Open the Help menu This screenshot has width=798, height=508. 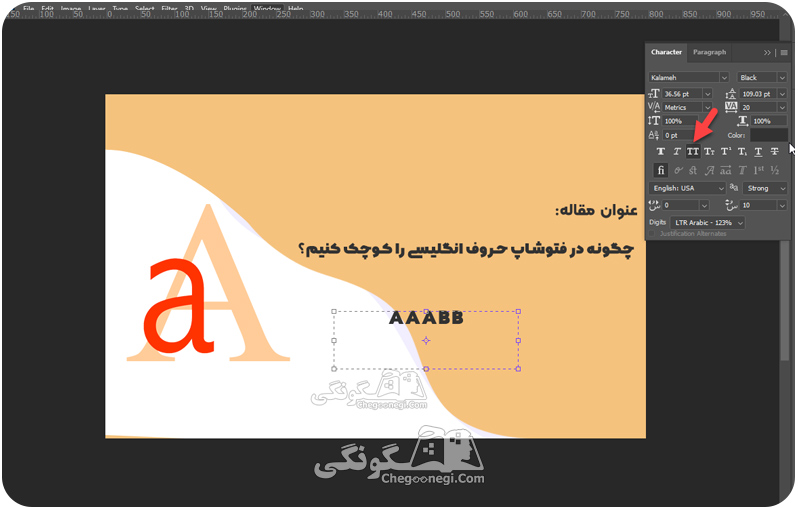296,8
